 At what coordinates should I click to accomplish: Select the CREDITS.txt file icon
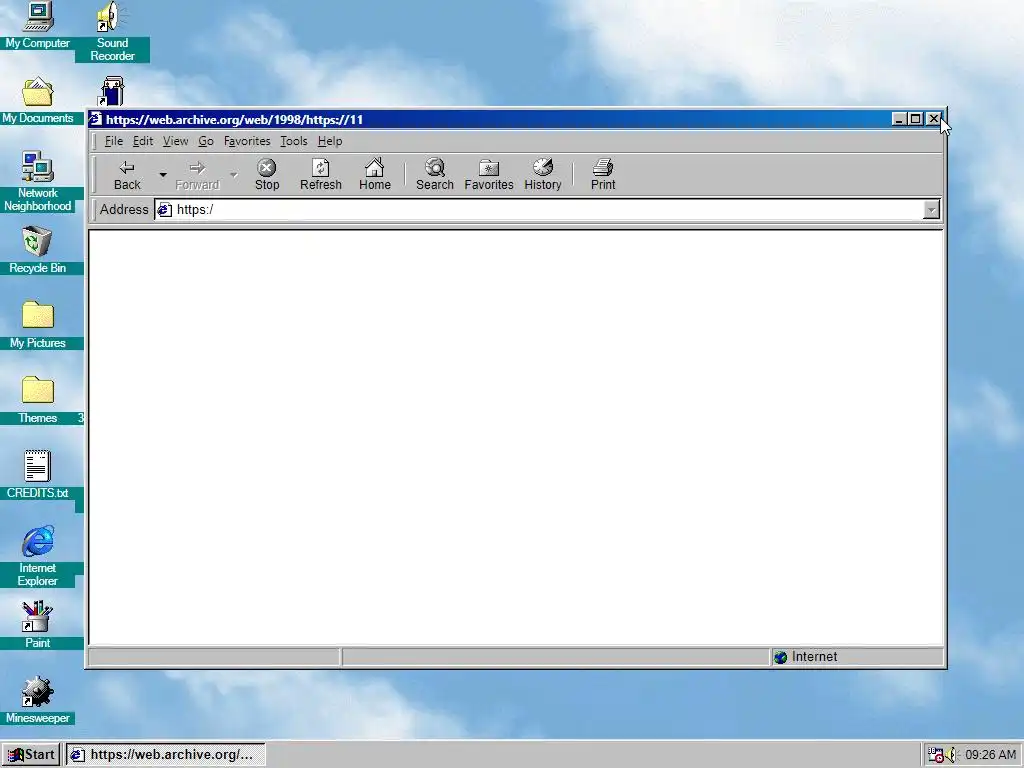tap(38, 475)
